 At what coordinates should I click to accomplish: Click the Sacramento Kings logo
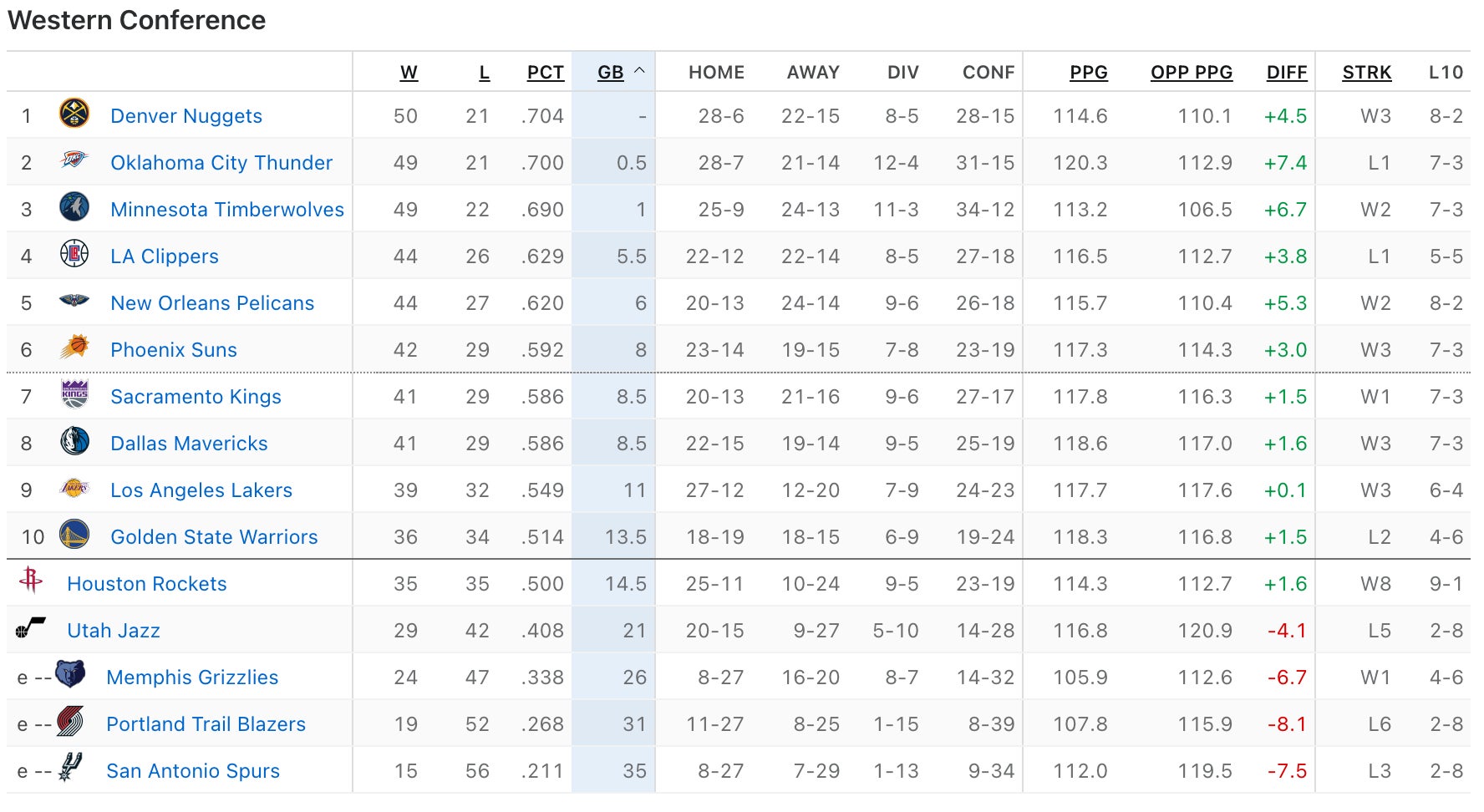pyautogui.click(x=74, y=393)
